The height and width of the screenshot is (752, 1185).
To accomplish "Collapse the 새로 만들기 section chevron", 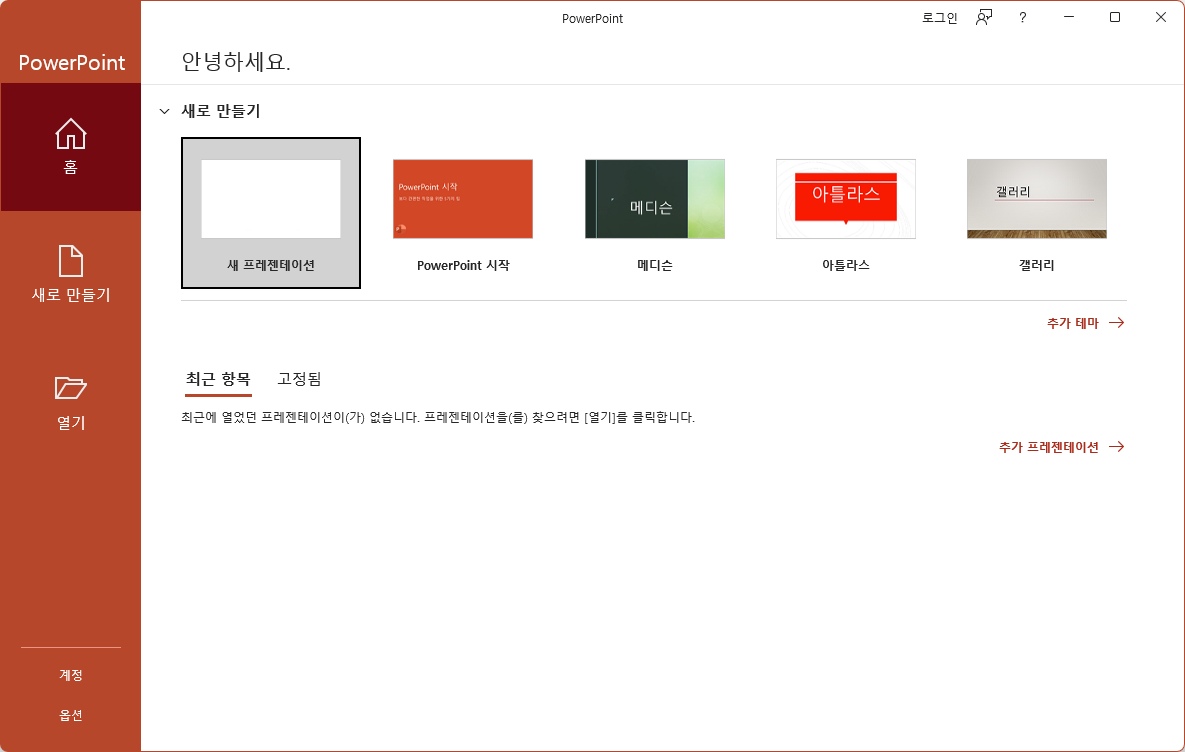I will [x=164, y=111].
